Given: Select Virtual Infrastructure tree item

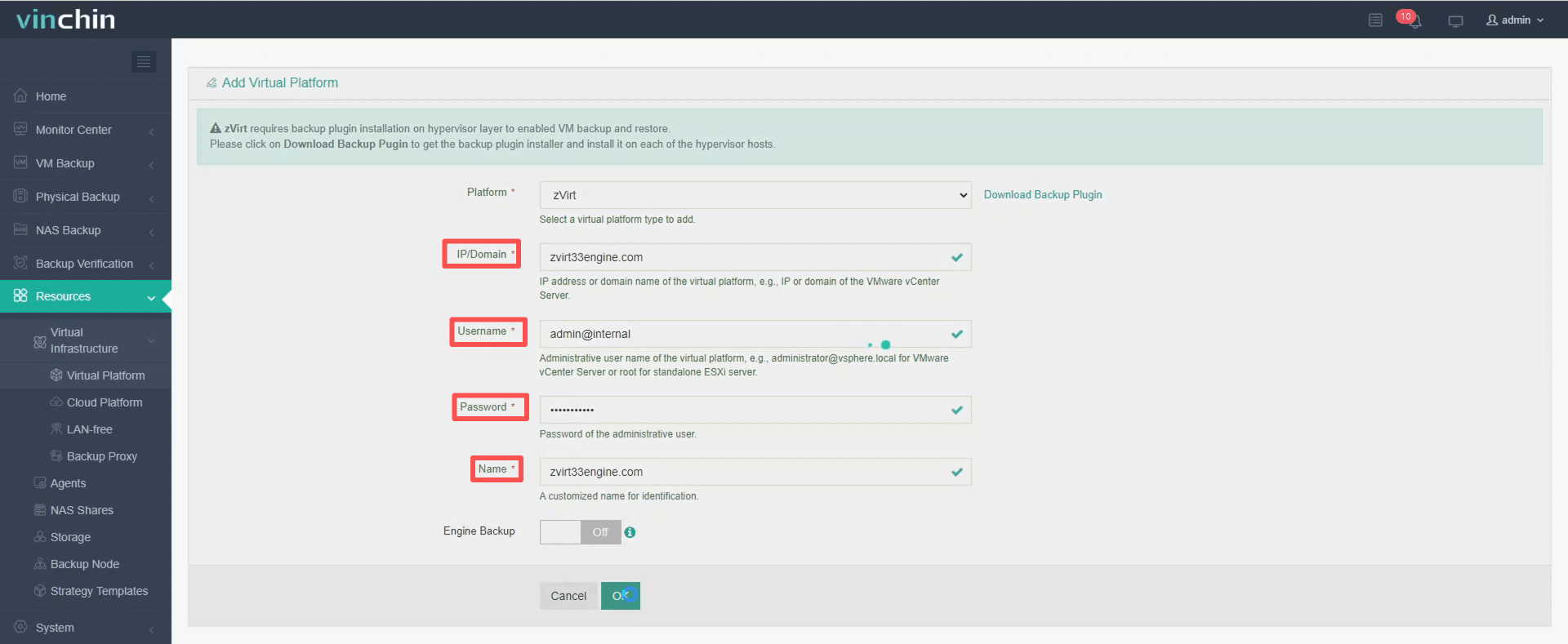Looking at the screenshot, I should coord(86,340).
